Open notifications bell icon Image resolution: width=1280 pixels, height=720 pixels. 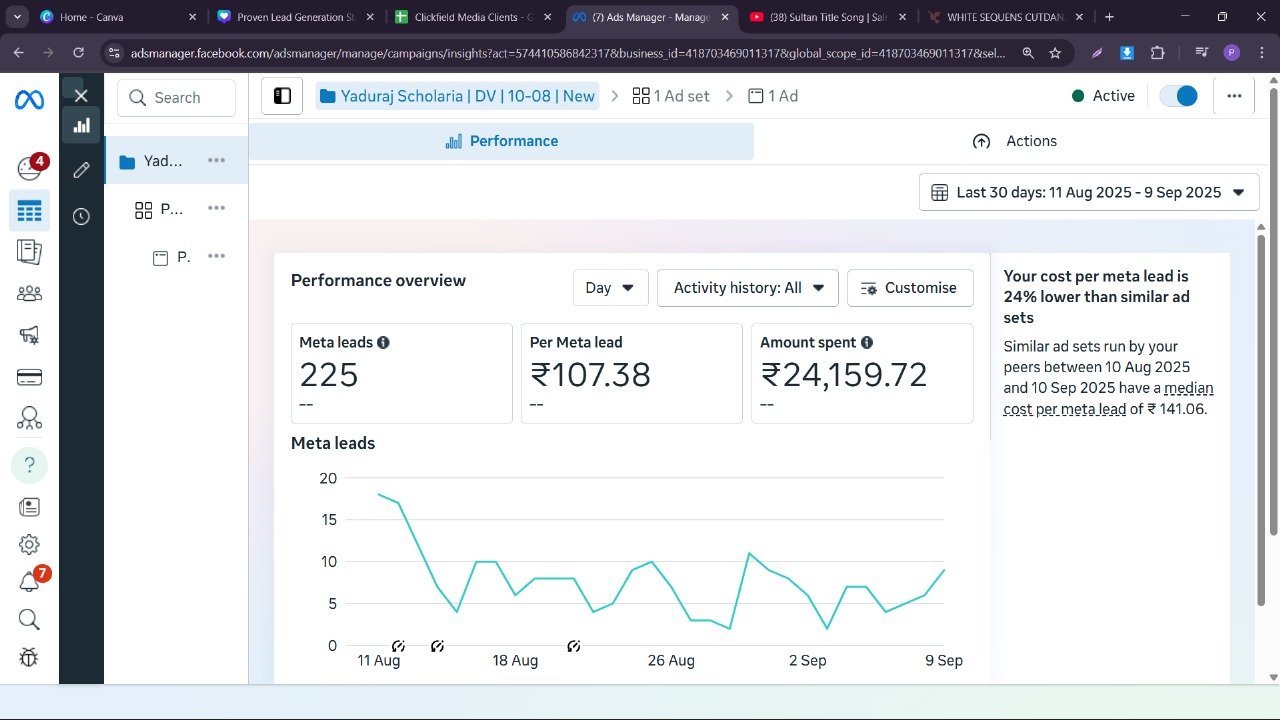[x=29, y=582]
